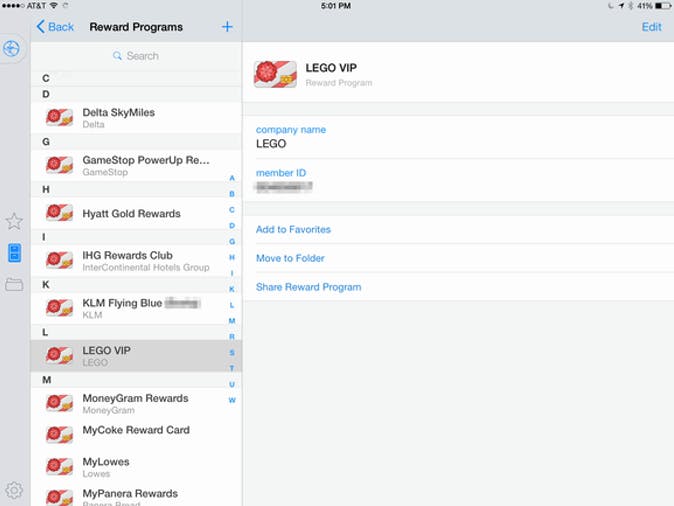Select MyPanera Rewards entry

tap(136, 495)
